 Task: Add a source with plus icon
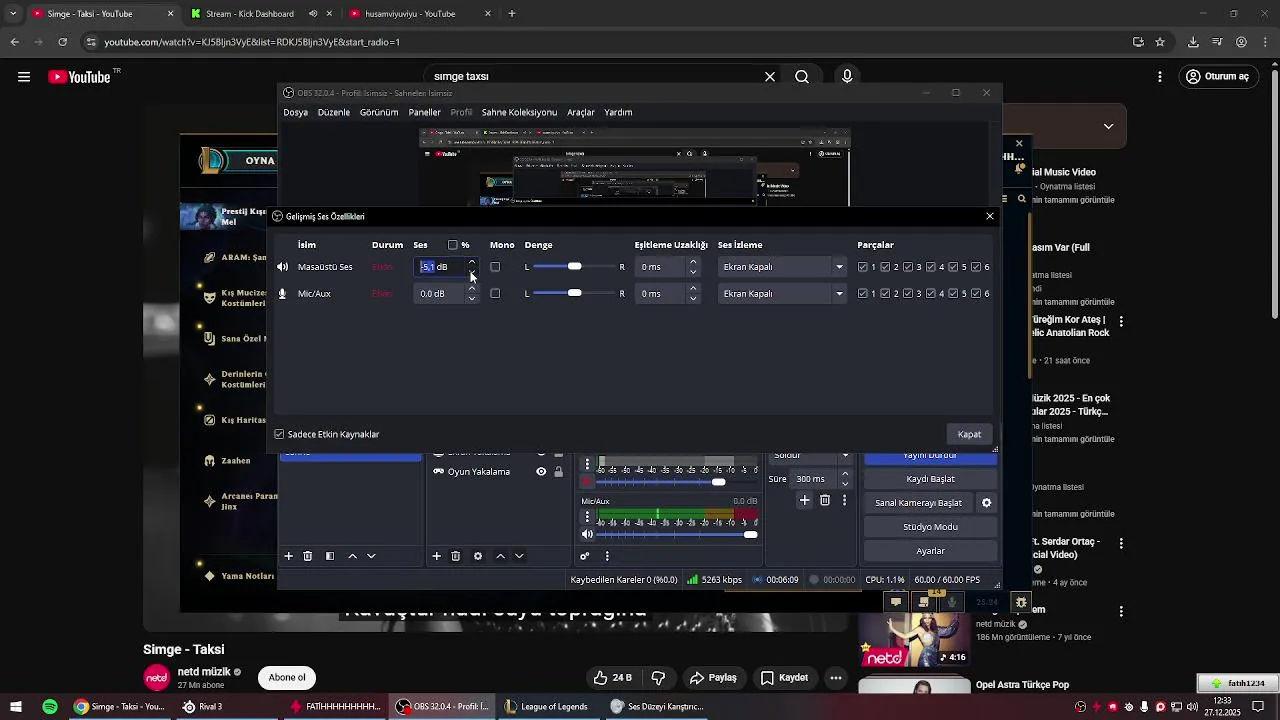[436, 556]
